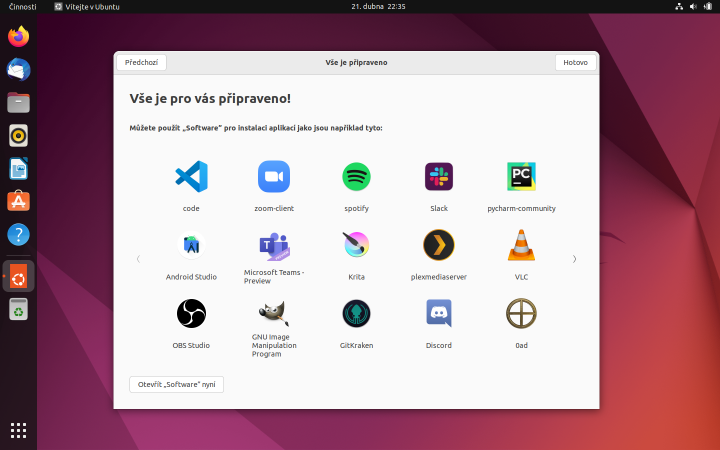720x450 pixels.
Task: Choose the VLC cone icon
Action: (x=522, y=245)
